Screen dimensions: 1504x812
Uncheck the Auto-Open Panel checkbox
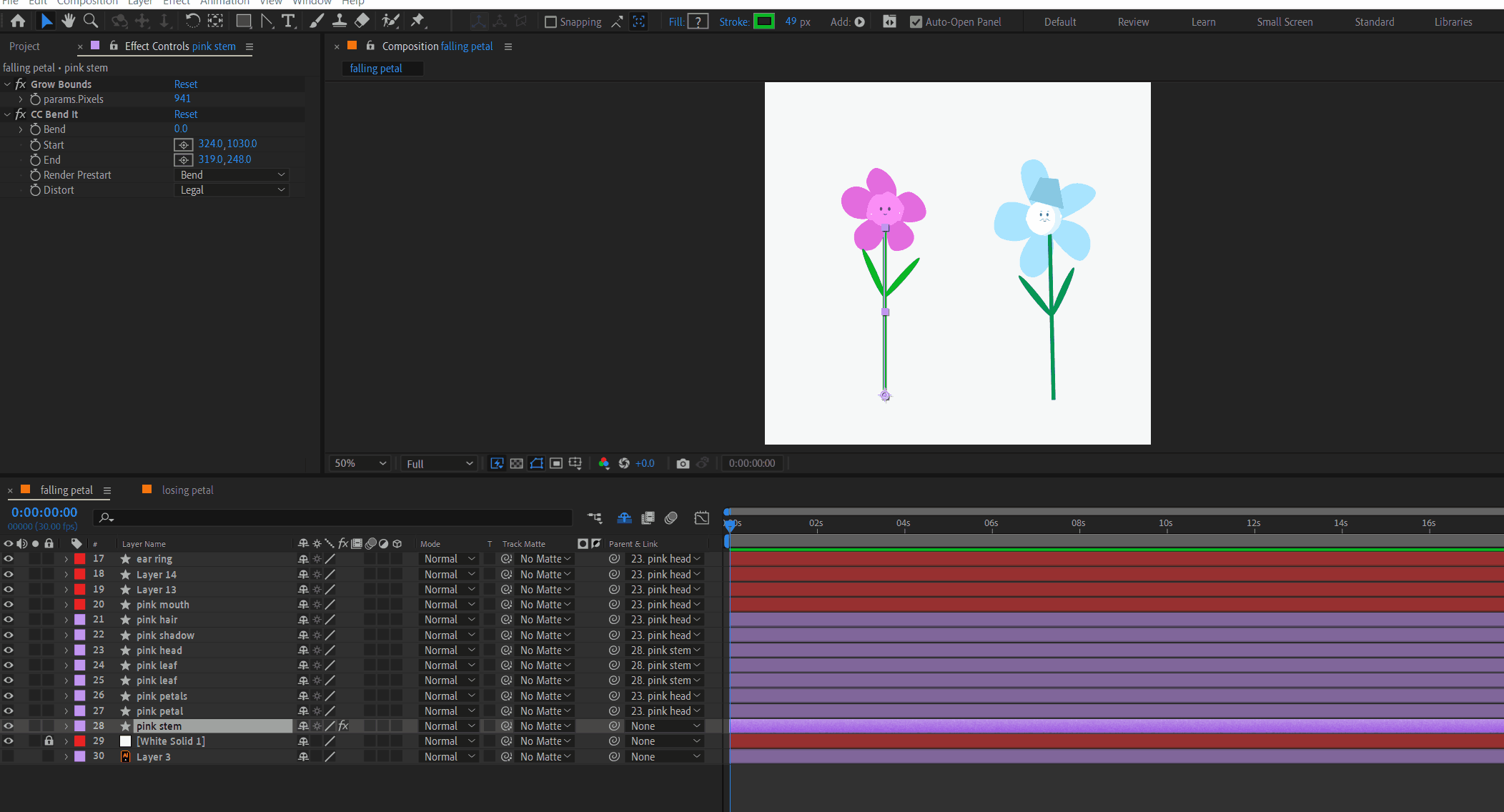click(916, 22)
